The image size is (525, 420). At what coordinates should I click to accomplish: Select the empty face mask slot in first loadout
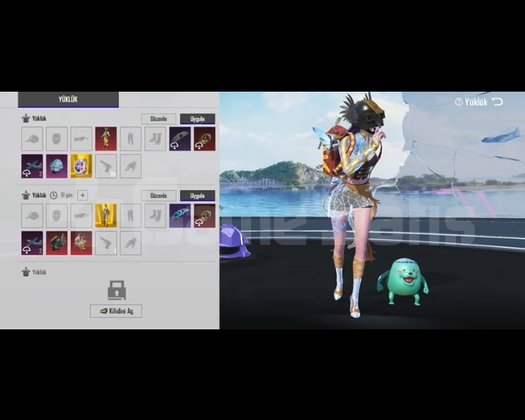click(57, 139)
